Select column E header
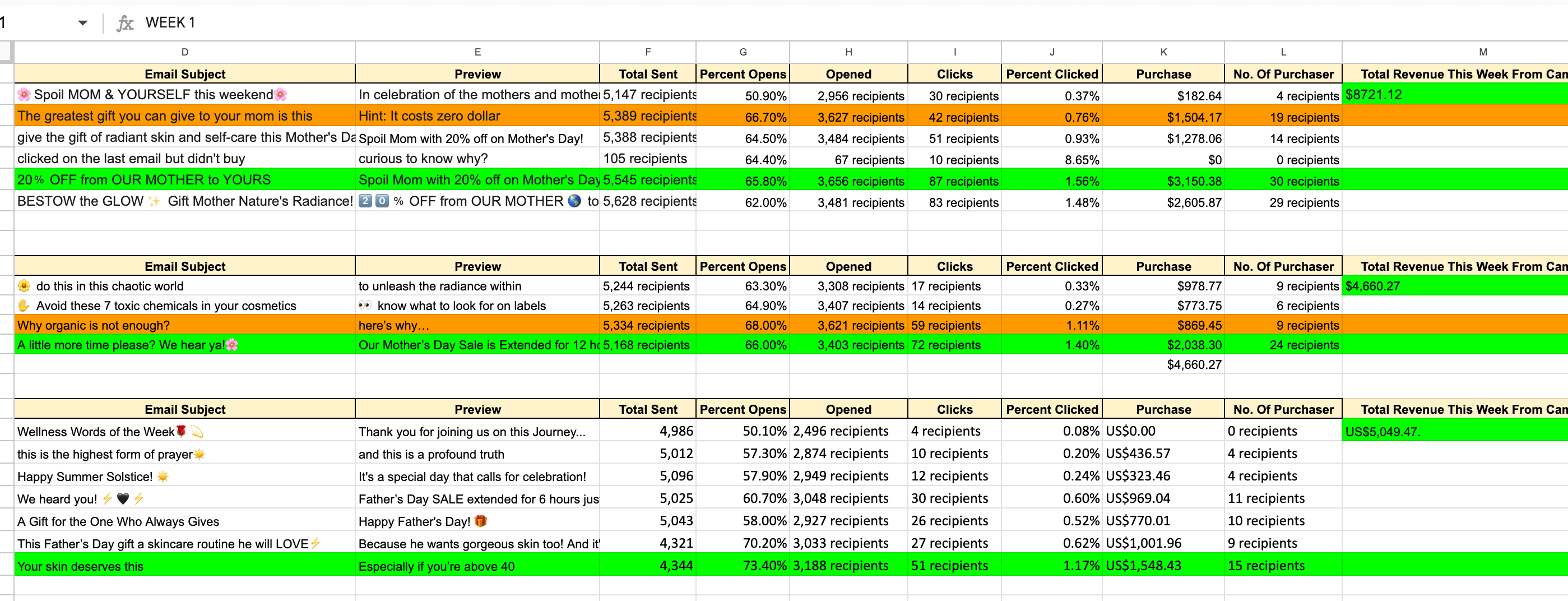The width and height of the screenshot is (1568, 601). click(x=477, y=52)
